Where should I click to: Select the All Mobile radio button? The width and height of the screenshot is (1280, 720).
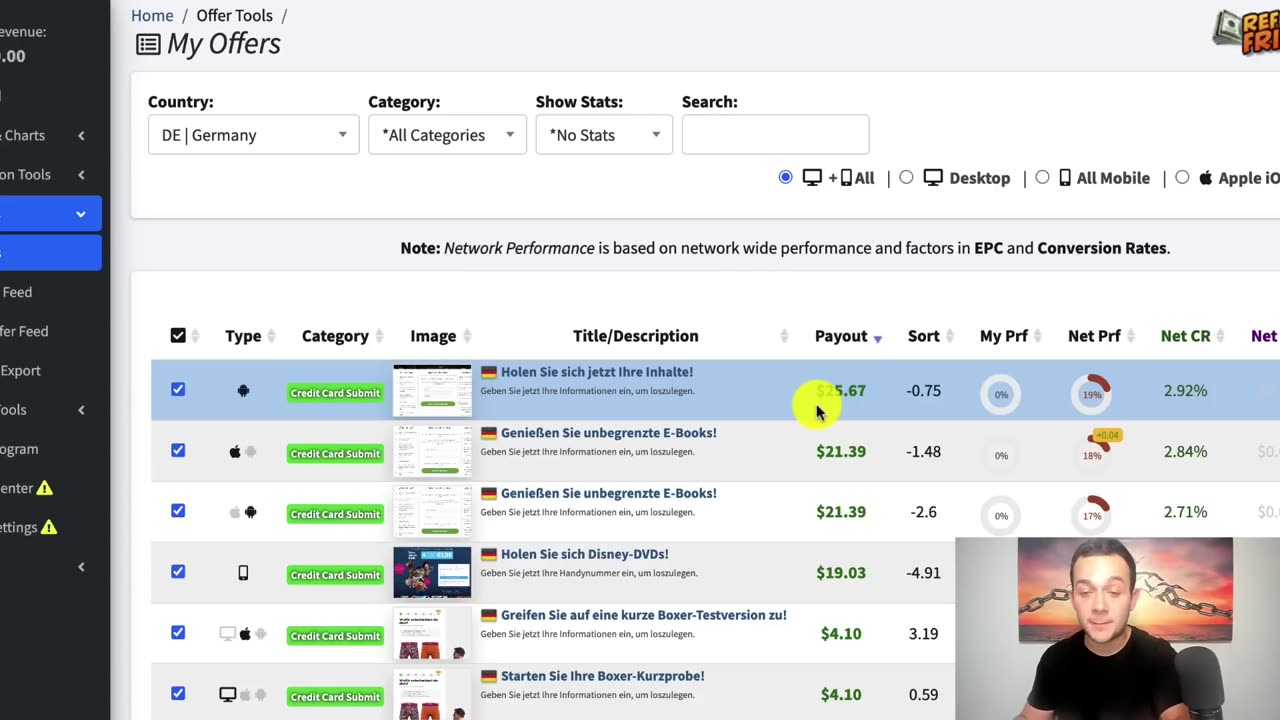click(x=1042, y=177)
